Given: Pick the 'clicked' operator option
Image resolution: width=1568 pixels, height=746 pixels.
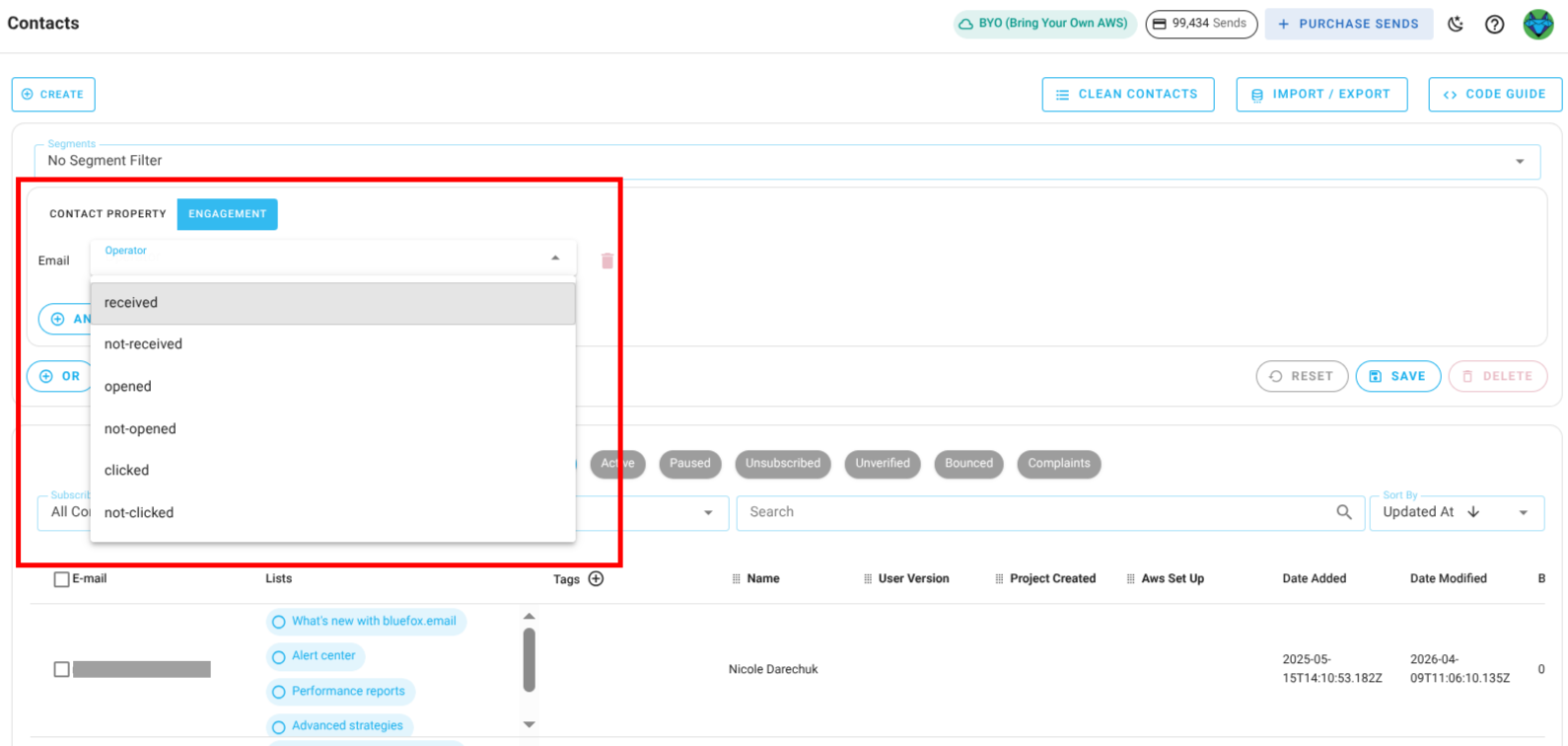Looking at the screenshot, I should (333, 471).
